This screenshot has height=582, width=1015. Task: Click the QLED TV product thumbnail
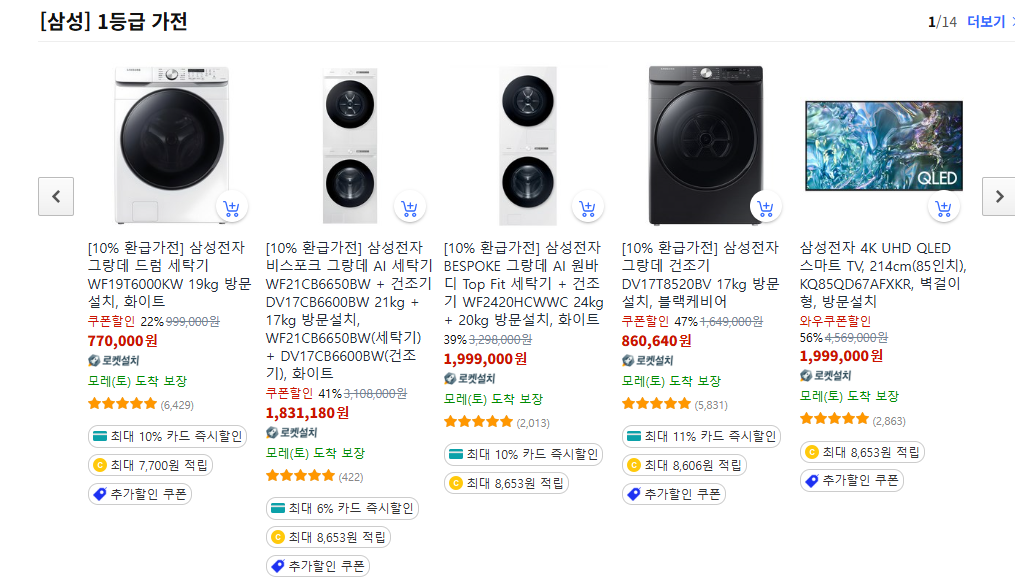pos(883,145)
